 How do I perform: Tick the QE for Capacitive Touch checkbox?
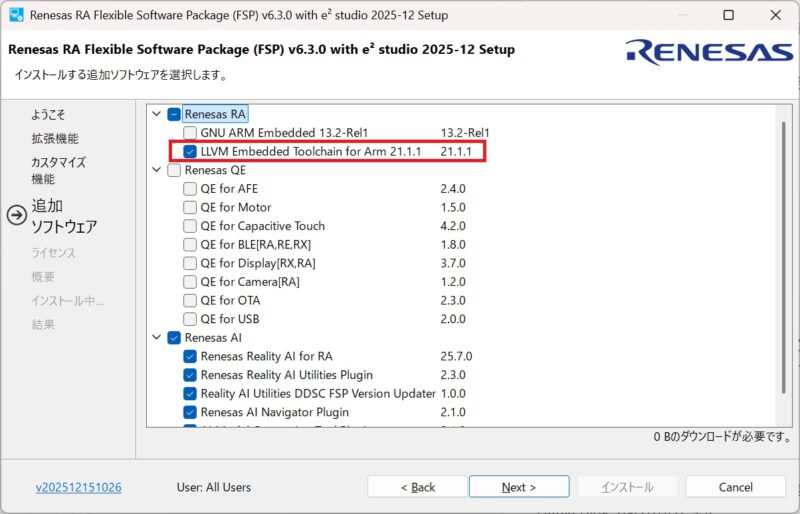(x=190, y=226)
